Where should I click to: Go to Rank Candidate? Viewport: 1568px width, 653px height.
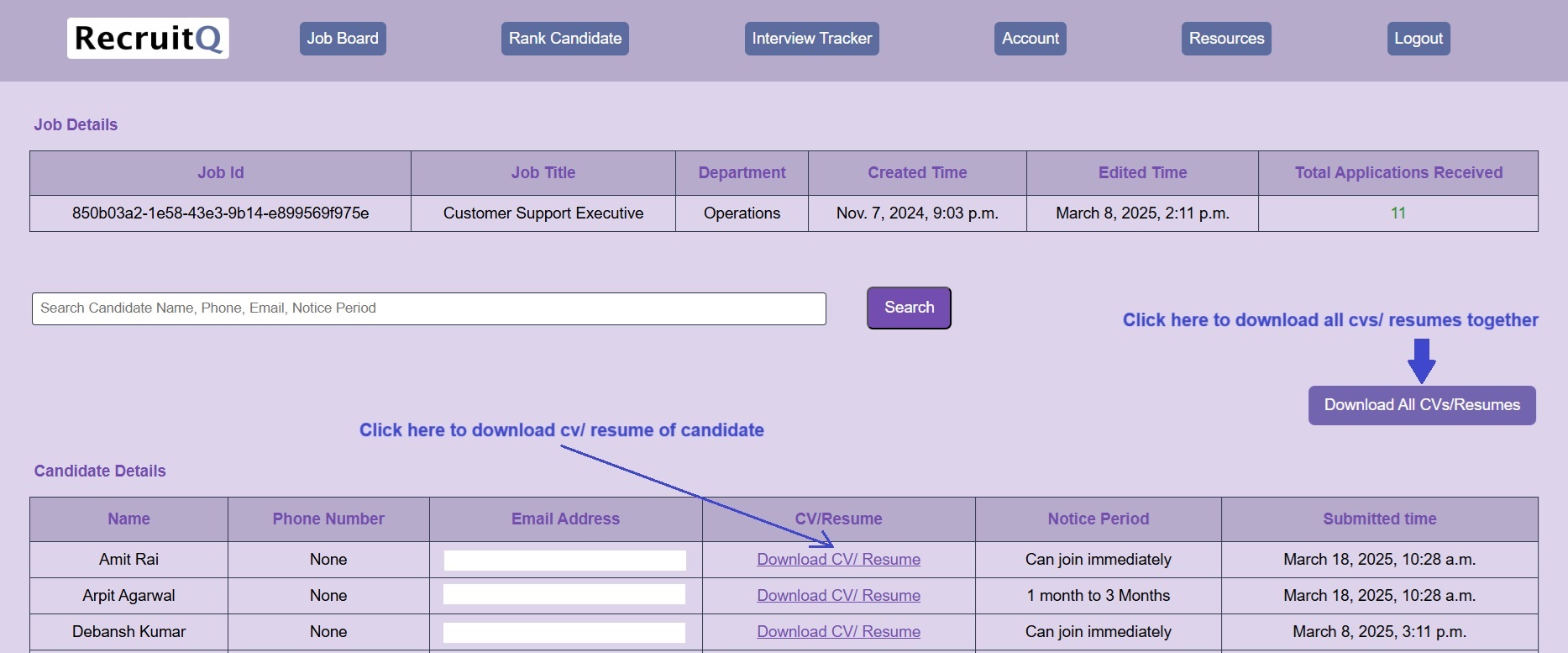(565, 39)
